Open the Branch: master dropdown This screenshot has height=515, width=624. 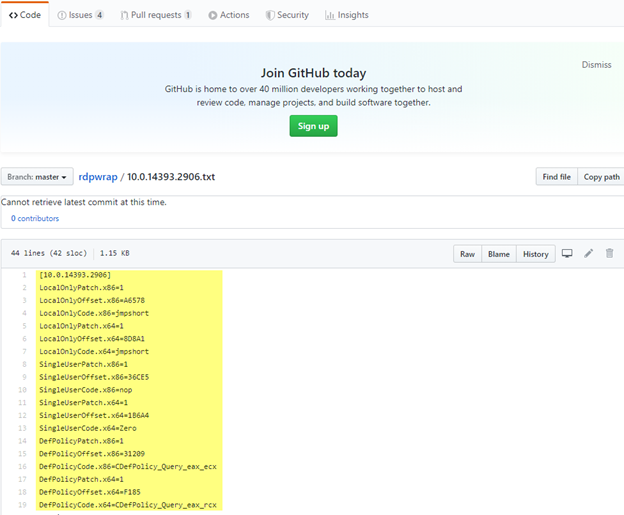37,177
